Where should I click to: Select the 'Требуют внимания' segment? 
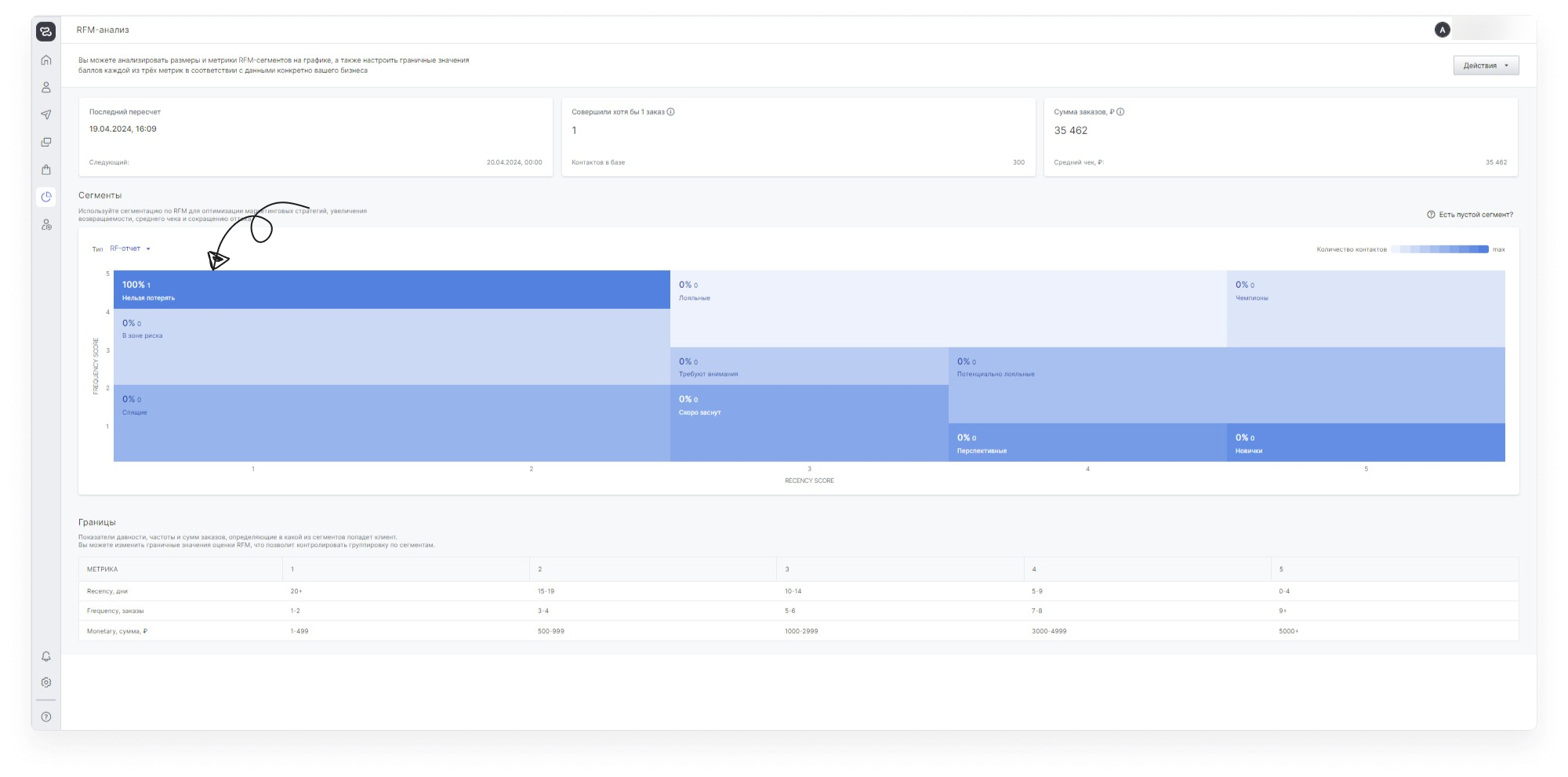point(809,366)
